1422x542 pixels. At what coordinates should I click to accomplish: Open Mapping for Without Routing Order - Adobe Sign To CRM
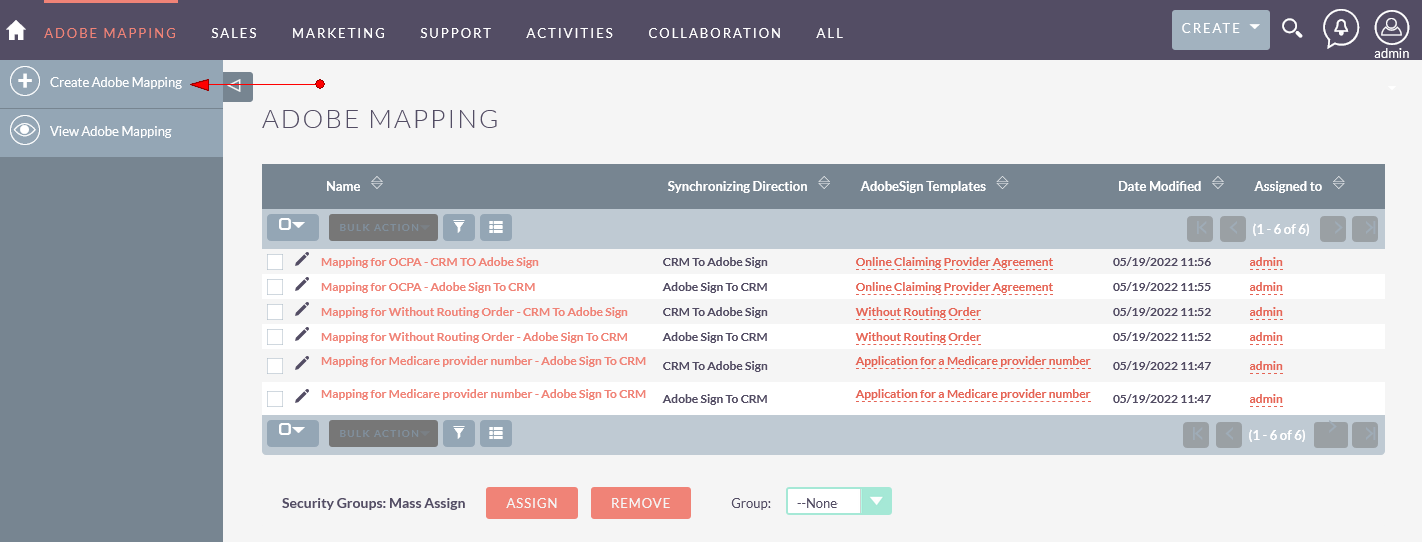click(474, 337)
